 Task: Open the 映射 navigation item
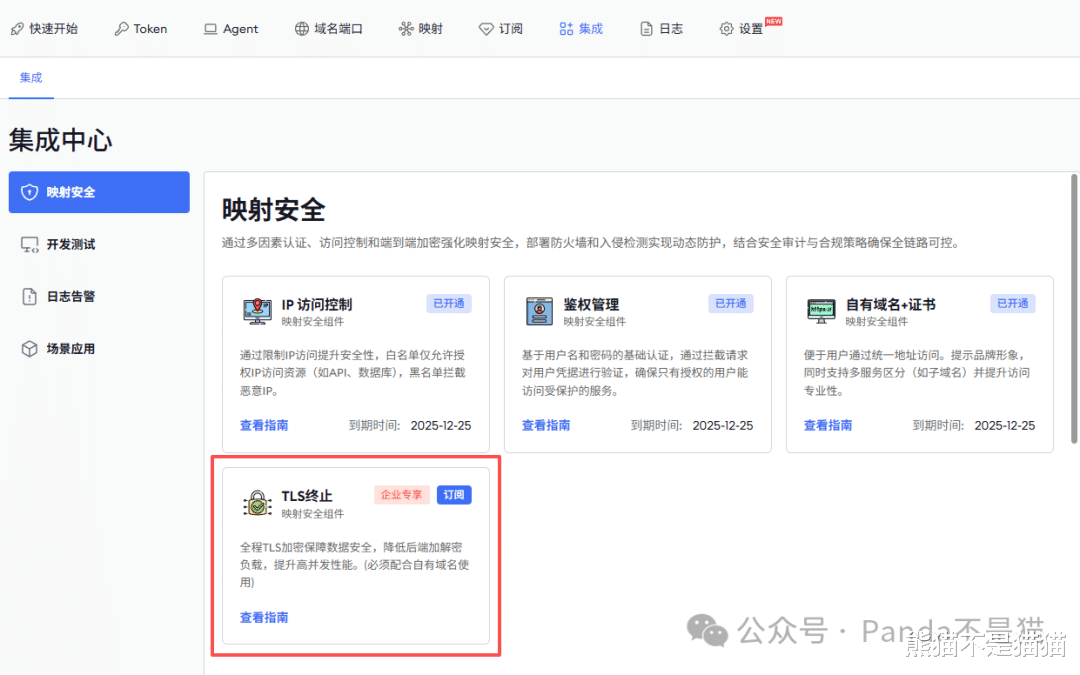click(x=421, y=29)
